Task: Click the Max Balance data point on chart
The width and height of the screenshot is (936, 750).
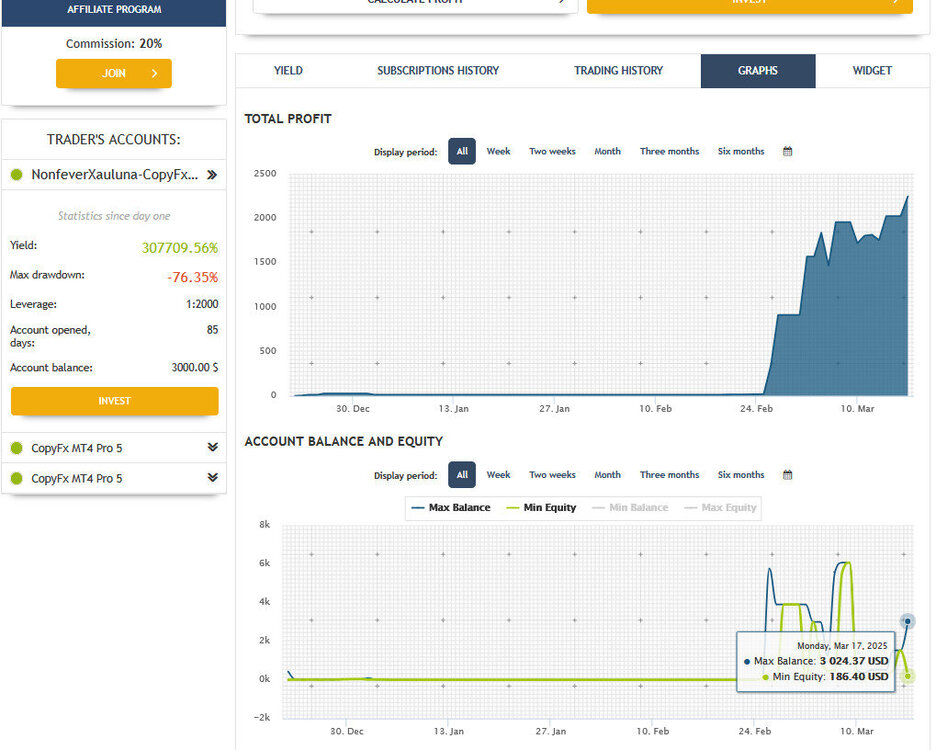Action: click(907, 622)
